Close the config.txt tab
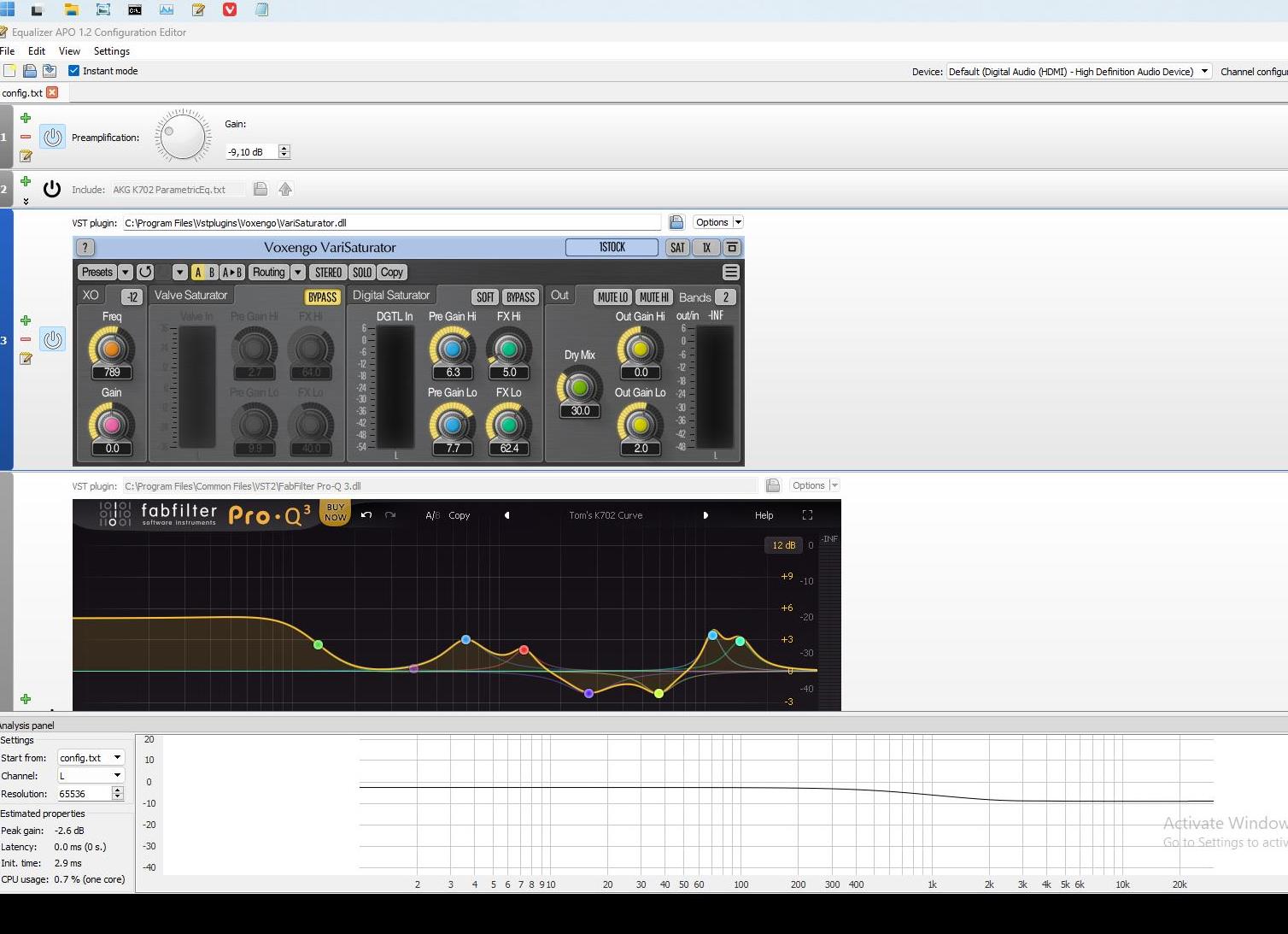This screenshot has width=1288, height=934. 52,92
